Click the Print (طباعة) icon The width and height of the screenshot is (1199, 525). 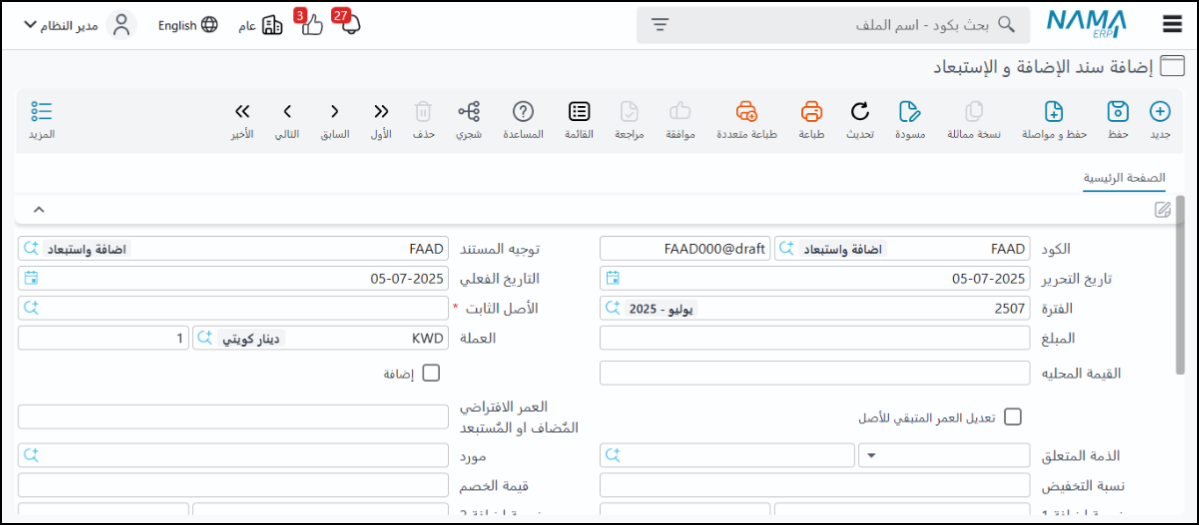(811, 112)
